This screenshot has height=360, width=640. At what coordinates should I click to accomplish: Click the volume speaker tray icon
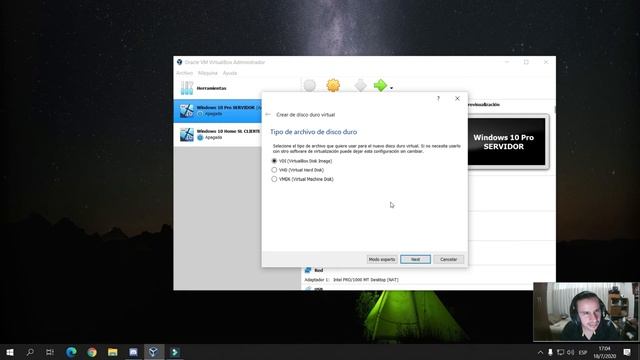coord(571,352)
